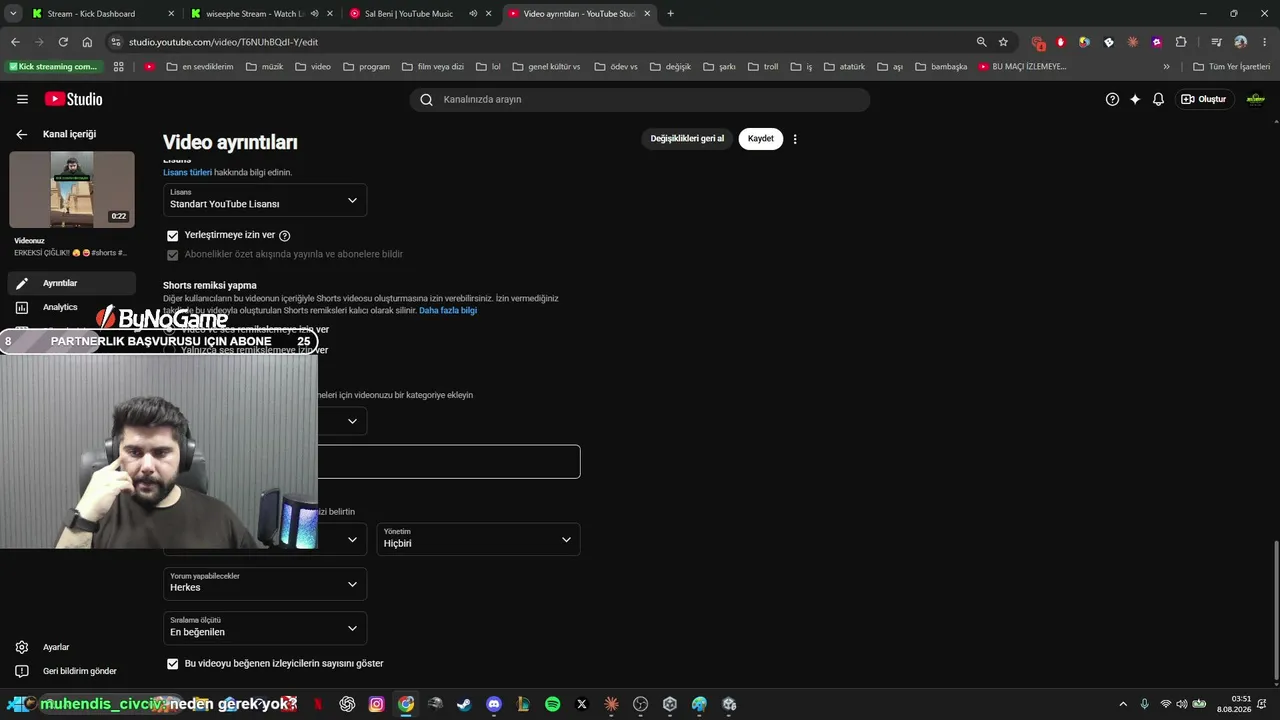Open Instagram from the taskbar
The width and height of the screenshot is (1280, 720).
[x=376, y=704]
